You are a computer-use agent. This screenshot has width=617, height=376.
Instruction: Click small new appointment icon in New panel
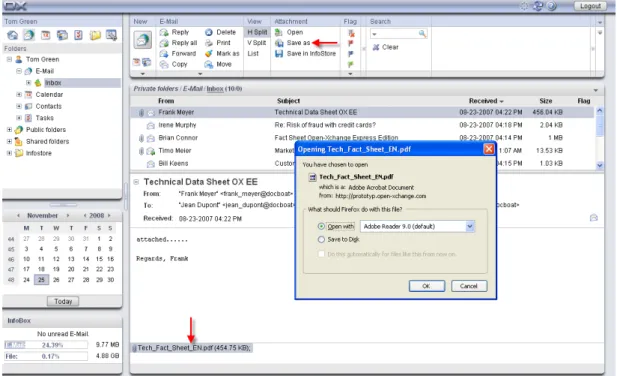(x=137, y=62)
